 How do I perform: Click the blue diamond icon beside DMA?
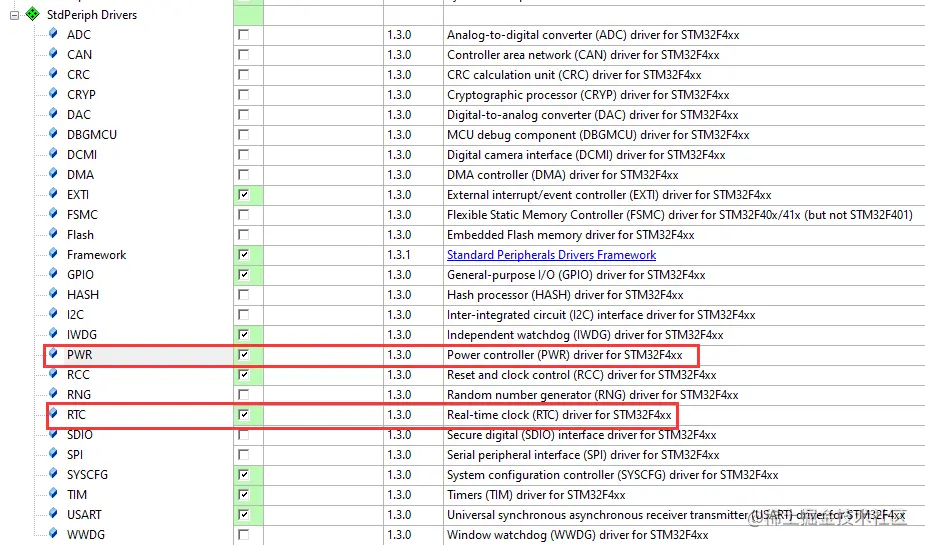click(53, 174)
